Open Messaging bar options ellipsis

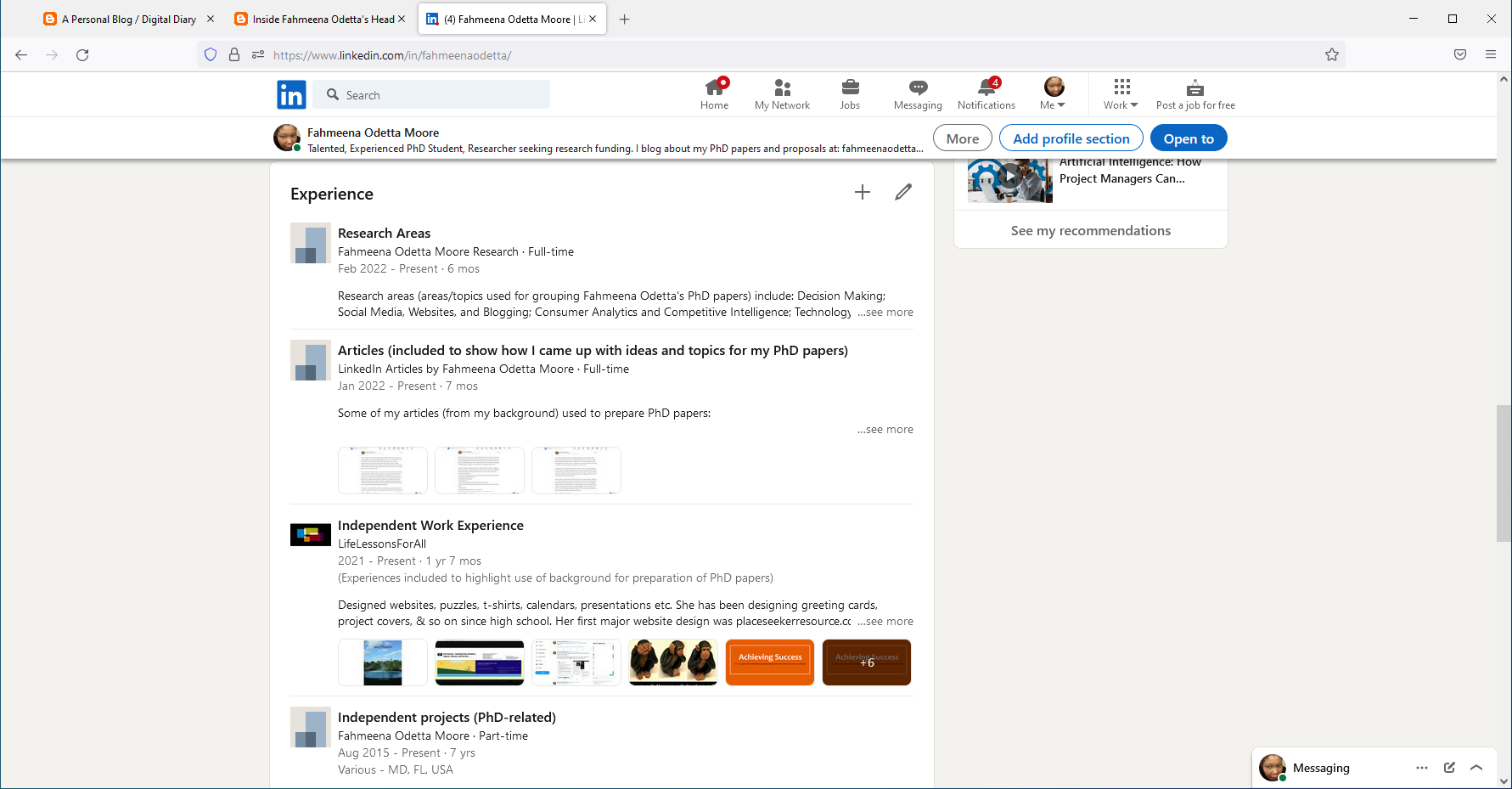1422,768
